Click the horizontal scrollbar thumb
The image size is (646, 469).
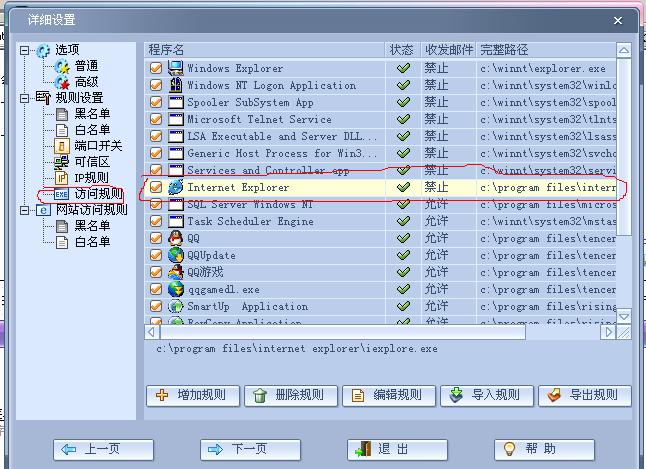(343, 332)
